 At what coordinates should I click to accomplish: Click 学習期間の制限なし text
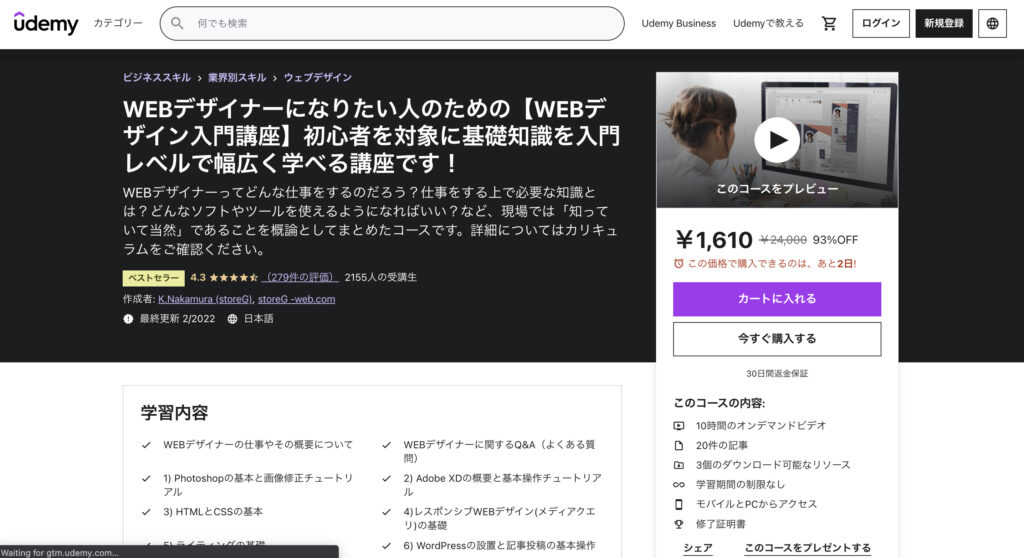pos(740,485)
